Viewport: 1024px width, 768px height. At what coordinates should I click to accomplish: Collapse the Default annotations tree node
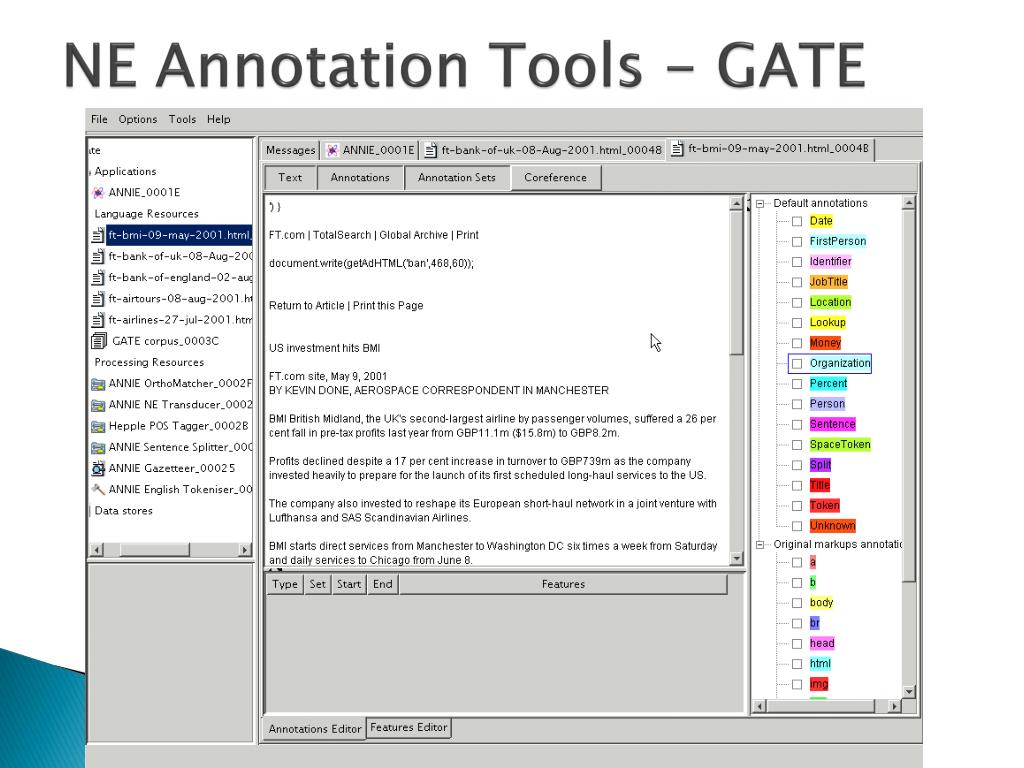pos(760,204)
